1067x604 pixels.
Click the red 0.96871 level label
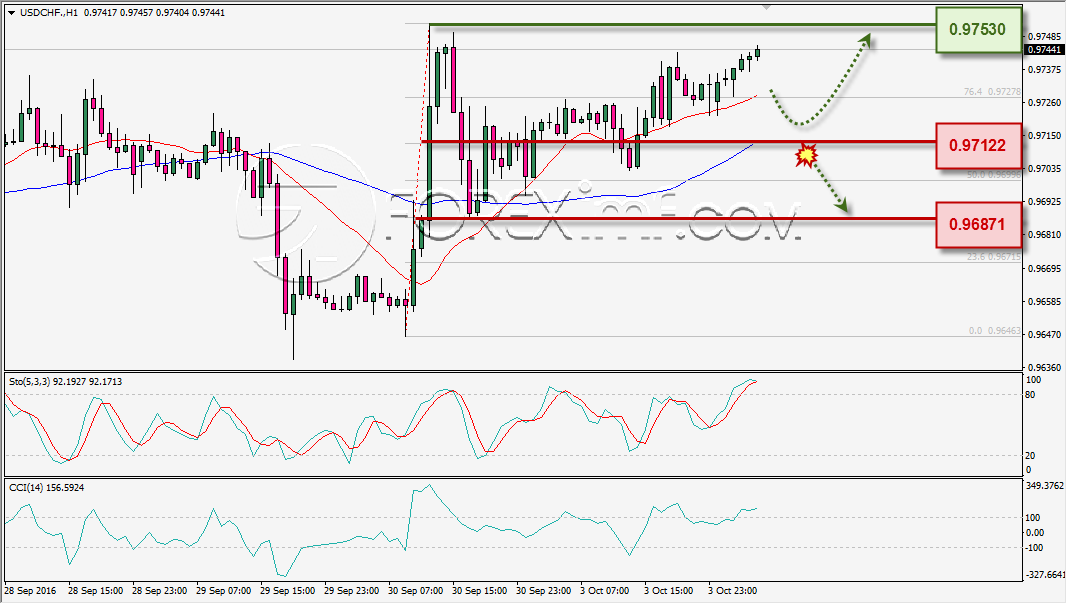point(978,224)
